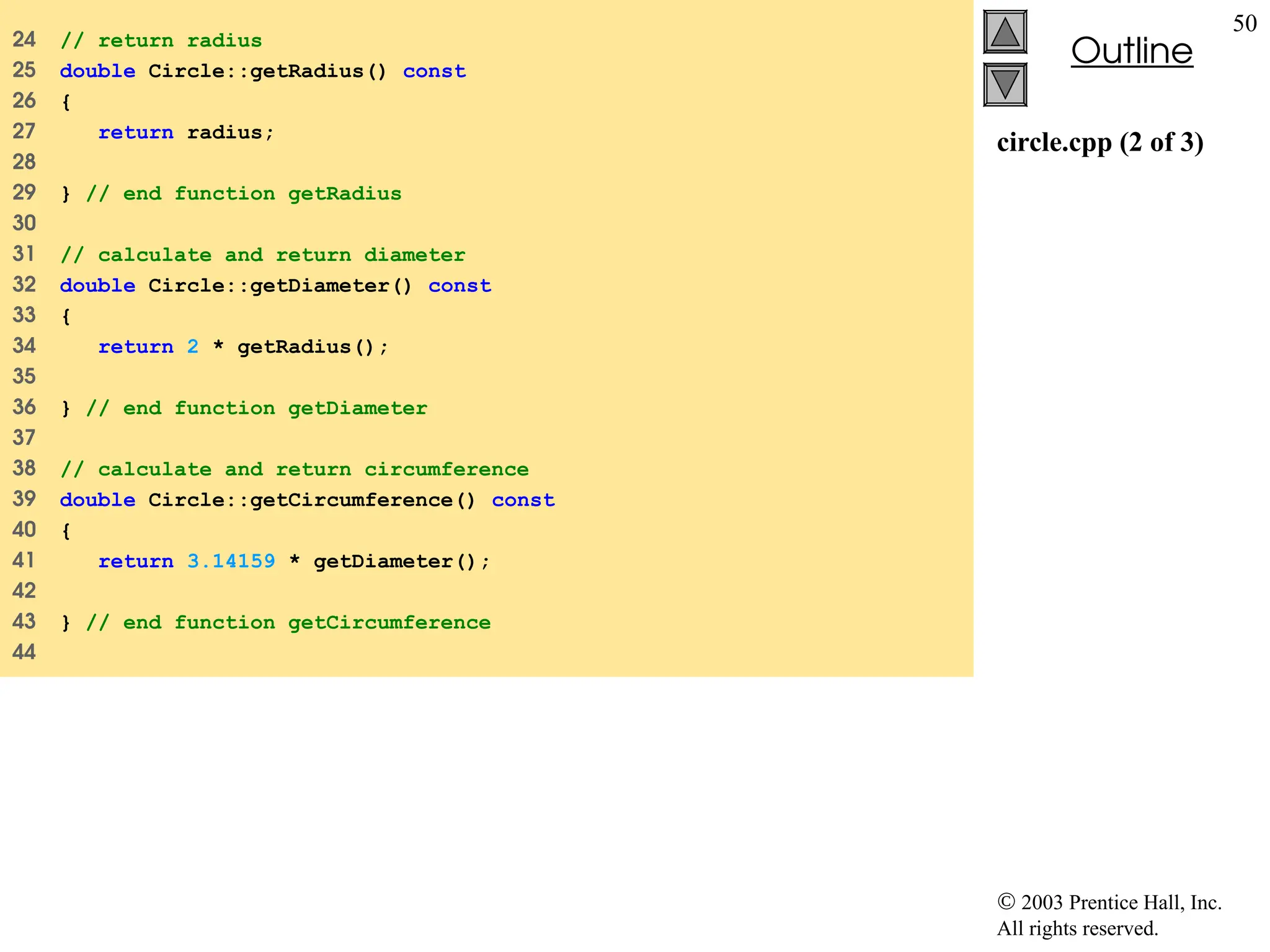Click the const keyword on line 39
This screenshot has width=1270, height=952.
pos(523,500)
